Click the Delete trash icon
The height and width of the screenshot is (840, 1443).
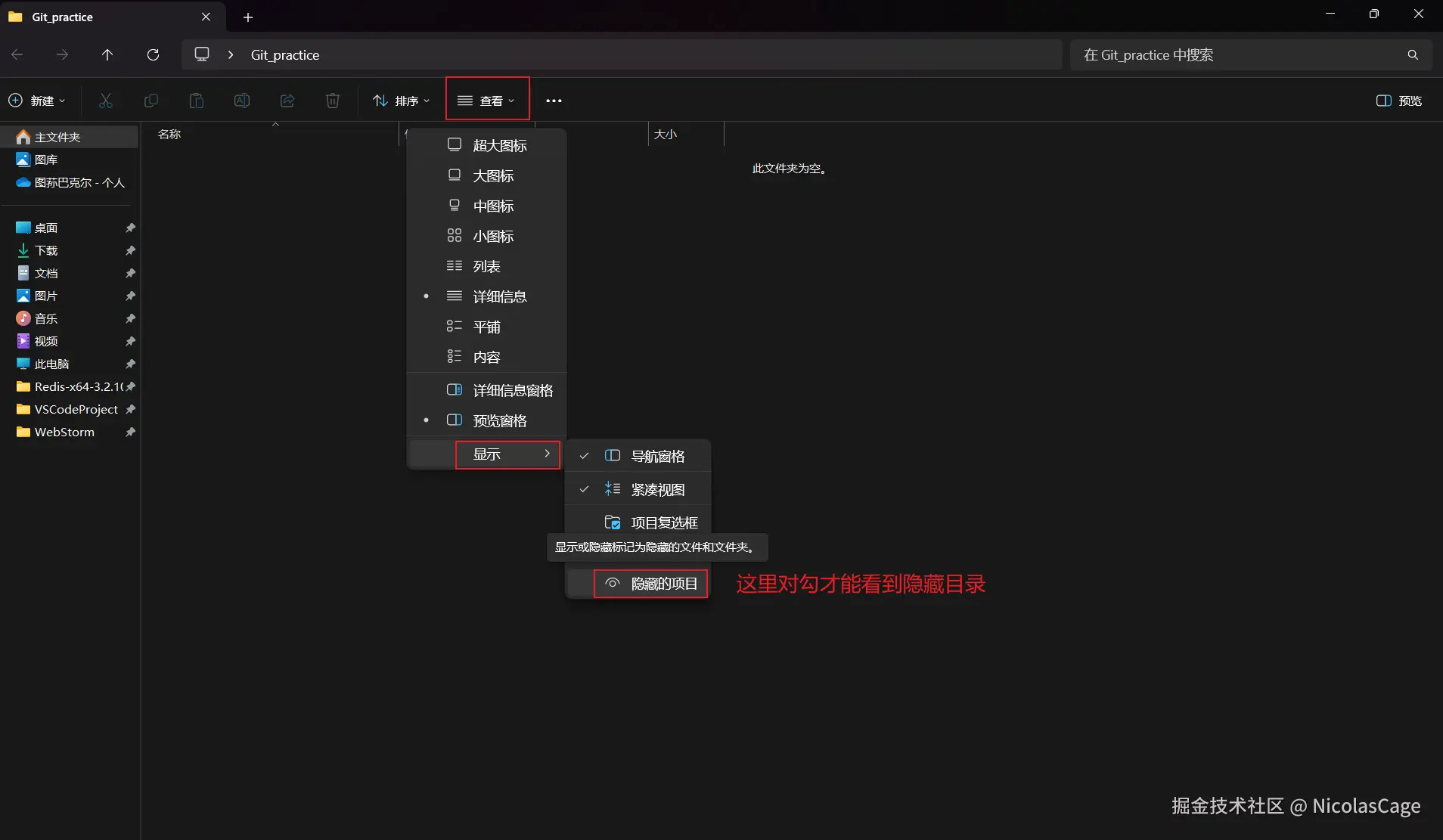pos(333,101)
